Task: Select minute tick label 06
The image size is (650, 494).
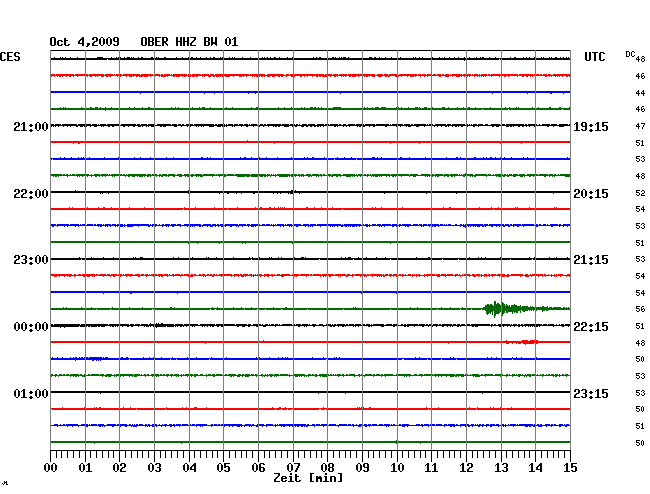Action: coord(258,468)
